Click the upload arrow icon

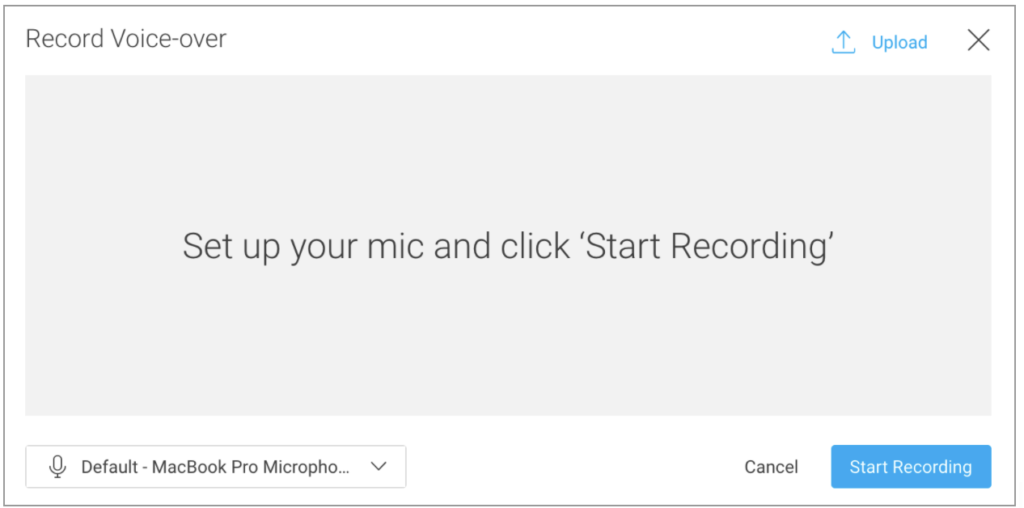pyautogui.click(x=843, y=42)
